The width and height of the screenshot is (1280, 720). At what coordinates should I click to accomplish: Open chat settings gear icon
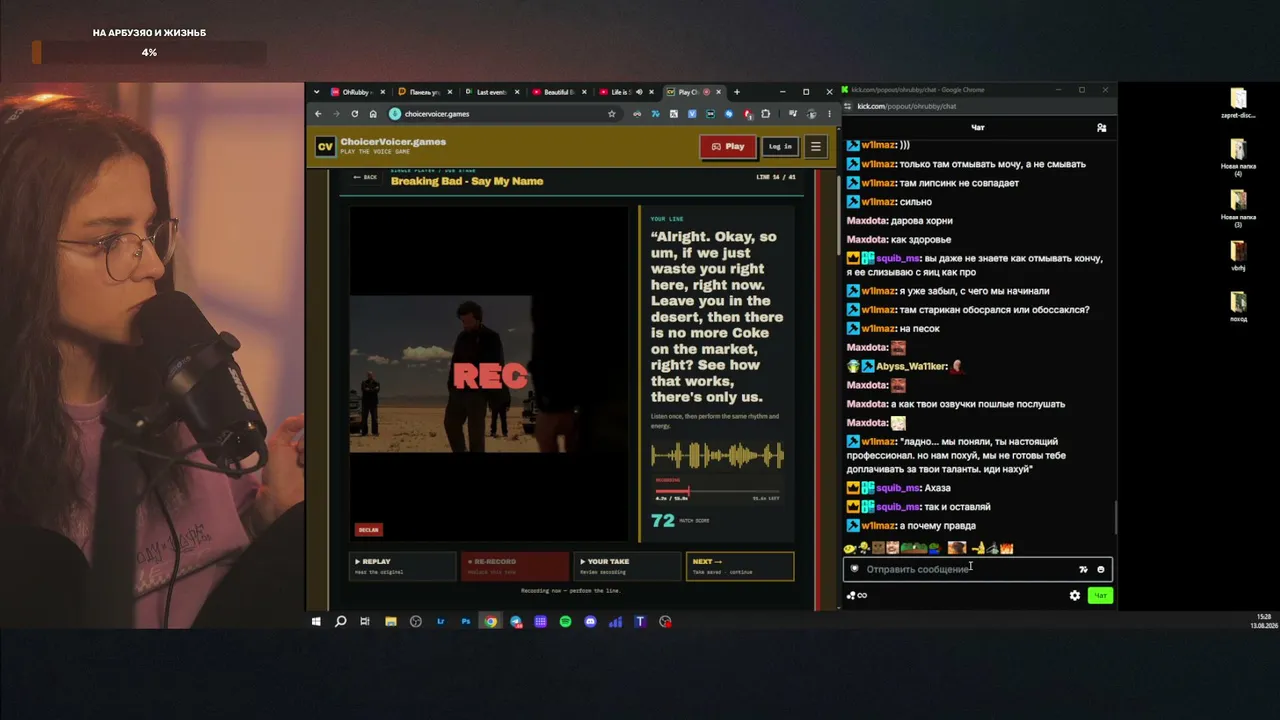click(x=1075, y=595)
